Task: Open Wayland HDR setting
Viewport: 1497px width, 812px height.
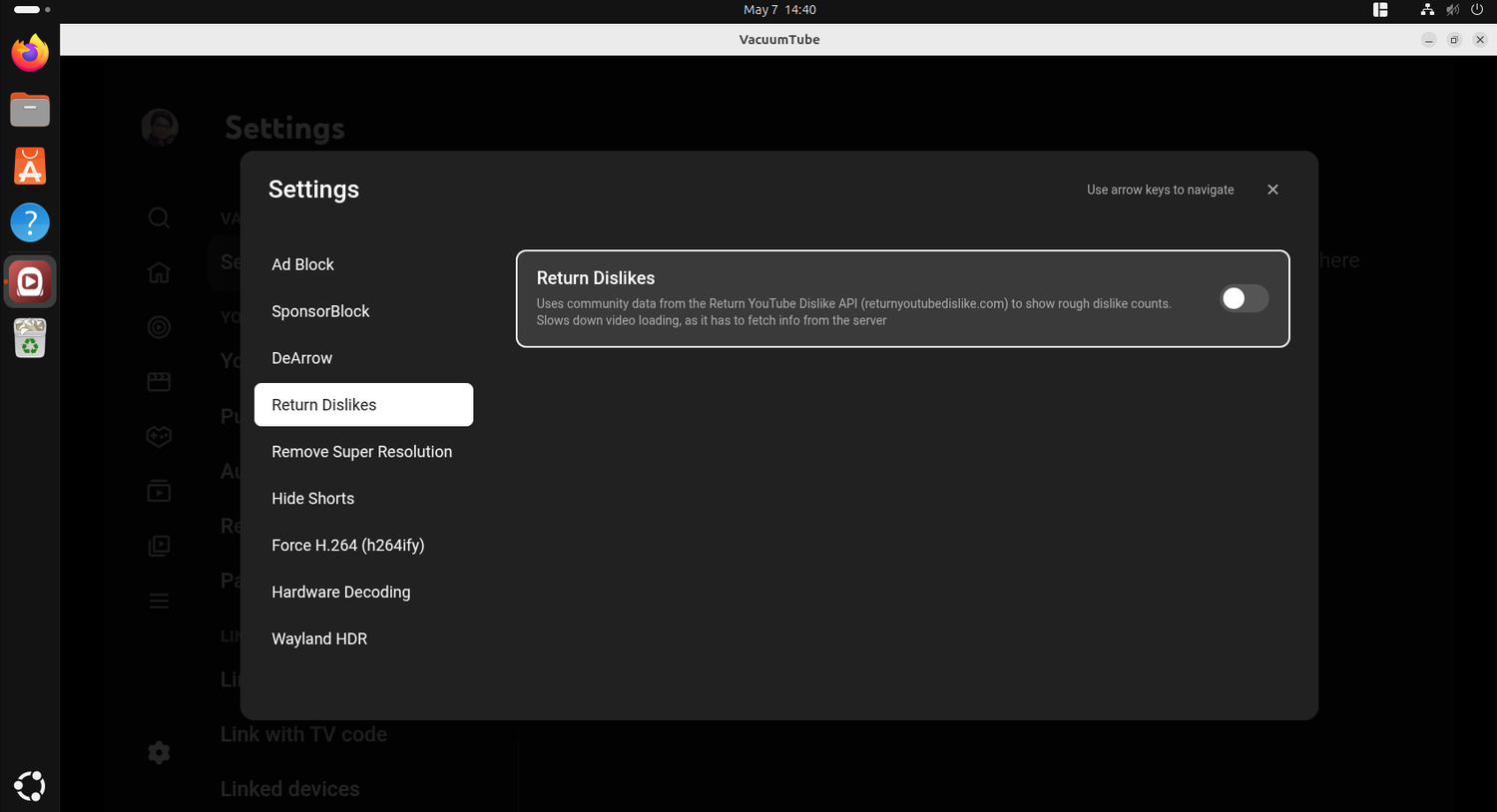Action: [x=363, y=639]
